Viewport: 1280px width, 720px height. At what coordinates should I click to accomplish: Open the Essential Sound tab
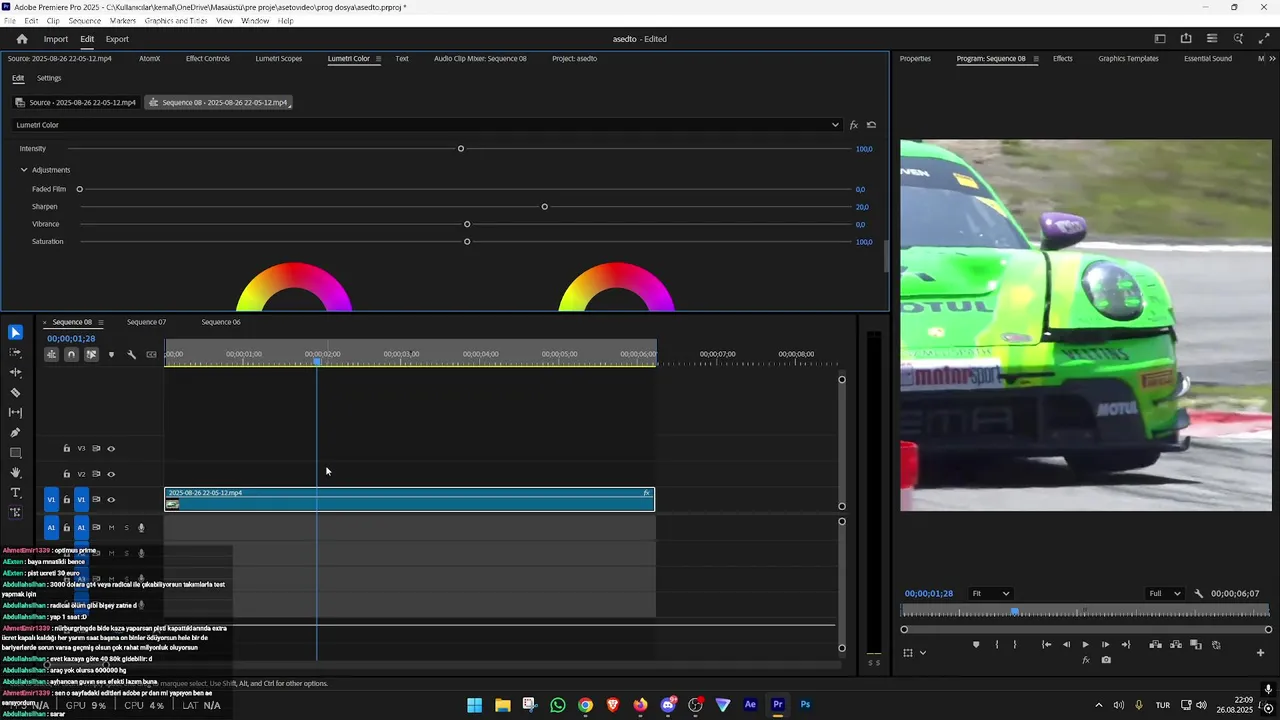point(1208,58)
